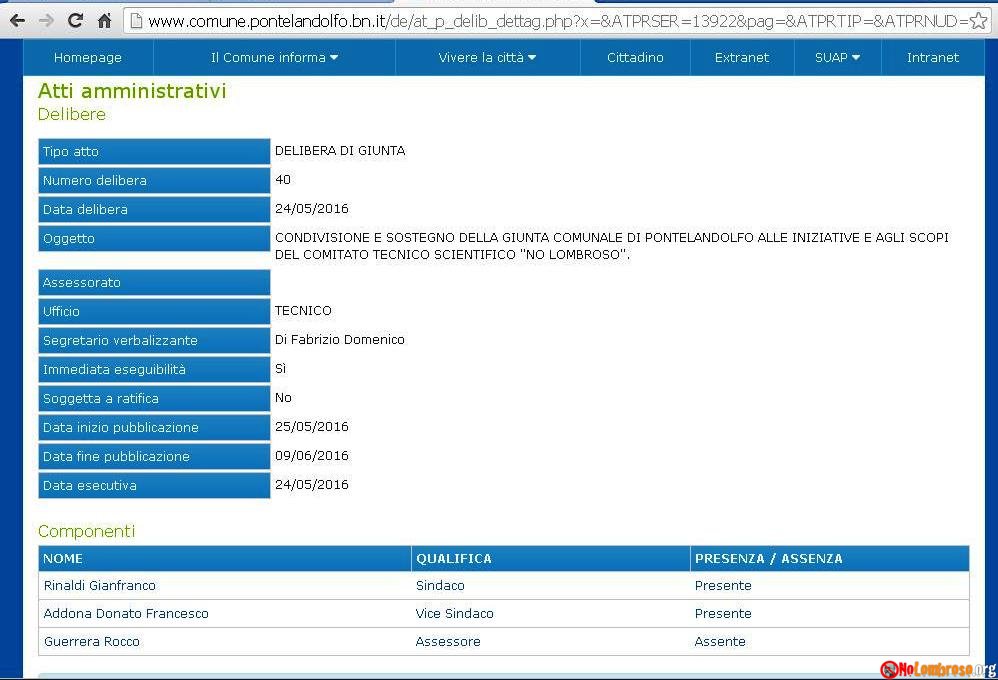The height and width of the screenshot is (680, 998).
Task: Expand the Vivere la città dropdown
Action: pos(488,57)
